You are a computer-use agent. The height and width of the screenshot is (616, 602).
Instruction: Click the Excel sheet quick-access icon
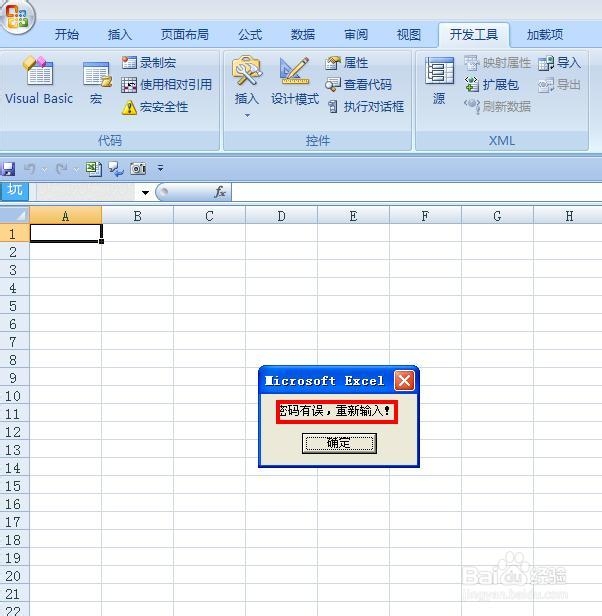click(94, 169)
